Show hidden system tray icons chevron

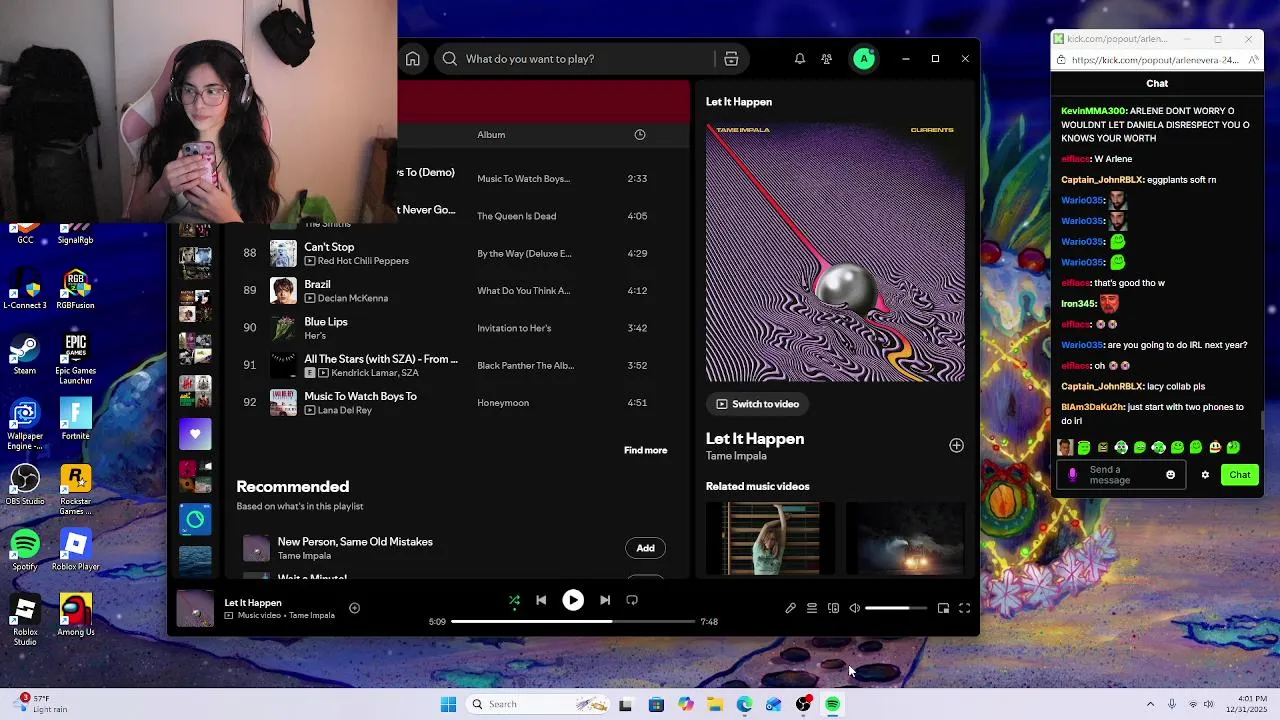1150,704
